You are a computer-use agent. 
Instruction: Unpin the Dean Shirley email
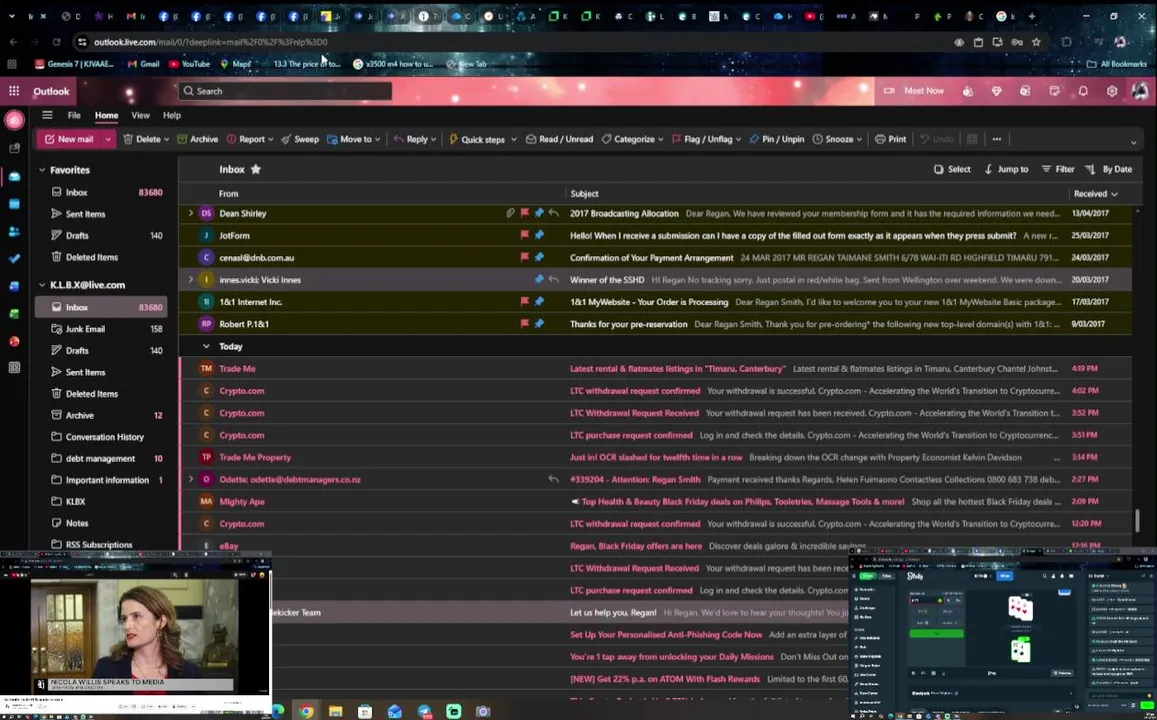[539, 213]
